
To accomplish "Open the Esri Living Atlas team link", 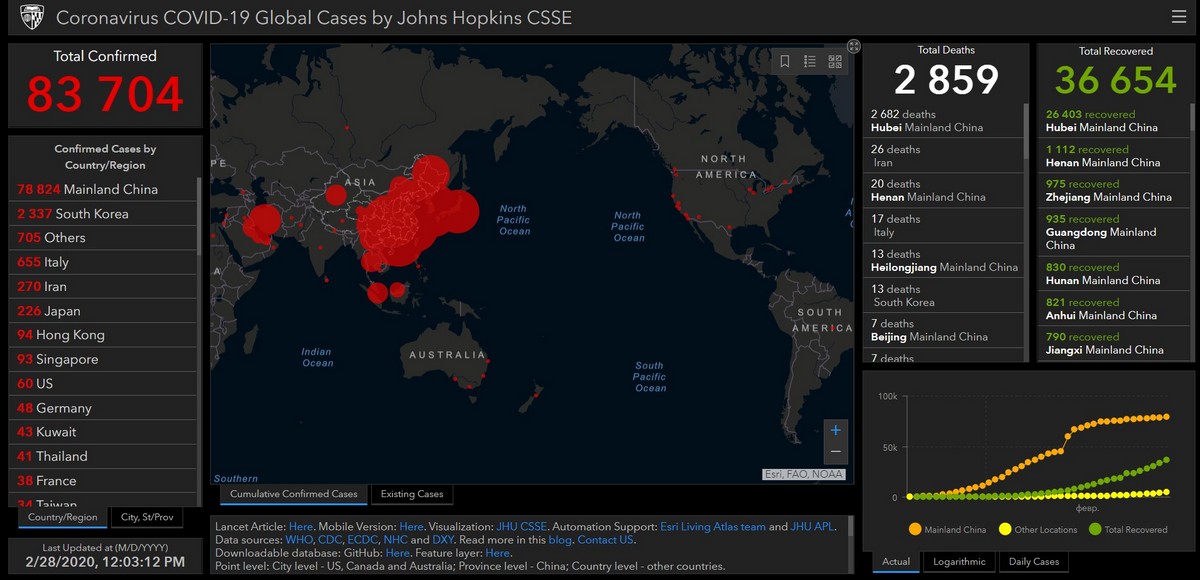I will click(x=712, y=526).
